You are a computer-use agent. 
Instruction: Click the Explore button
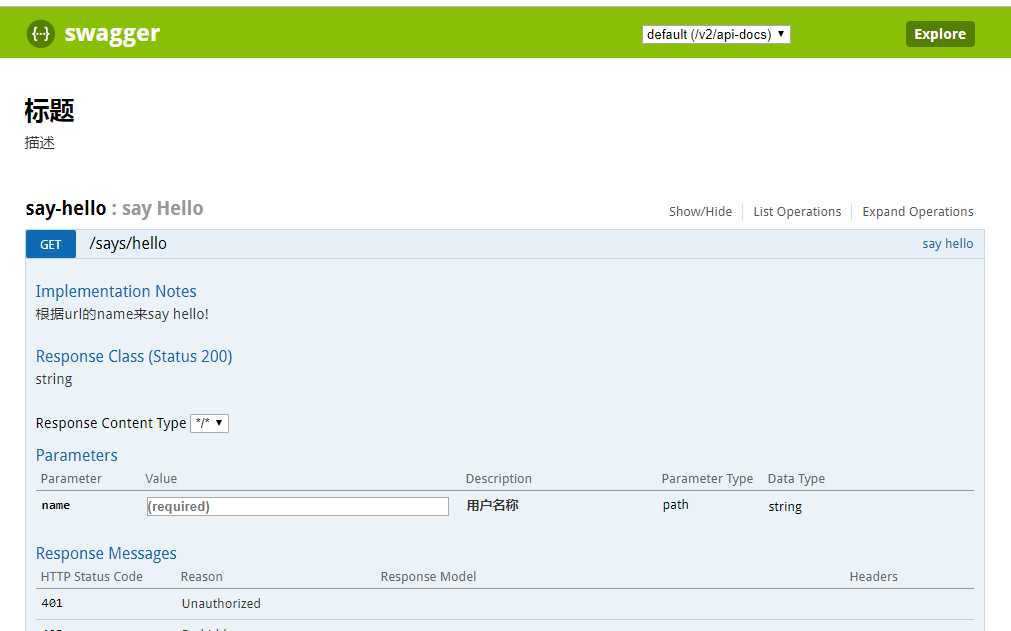coord(939,34)
